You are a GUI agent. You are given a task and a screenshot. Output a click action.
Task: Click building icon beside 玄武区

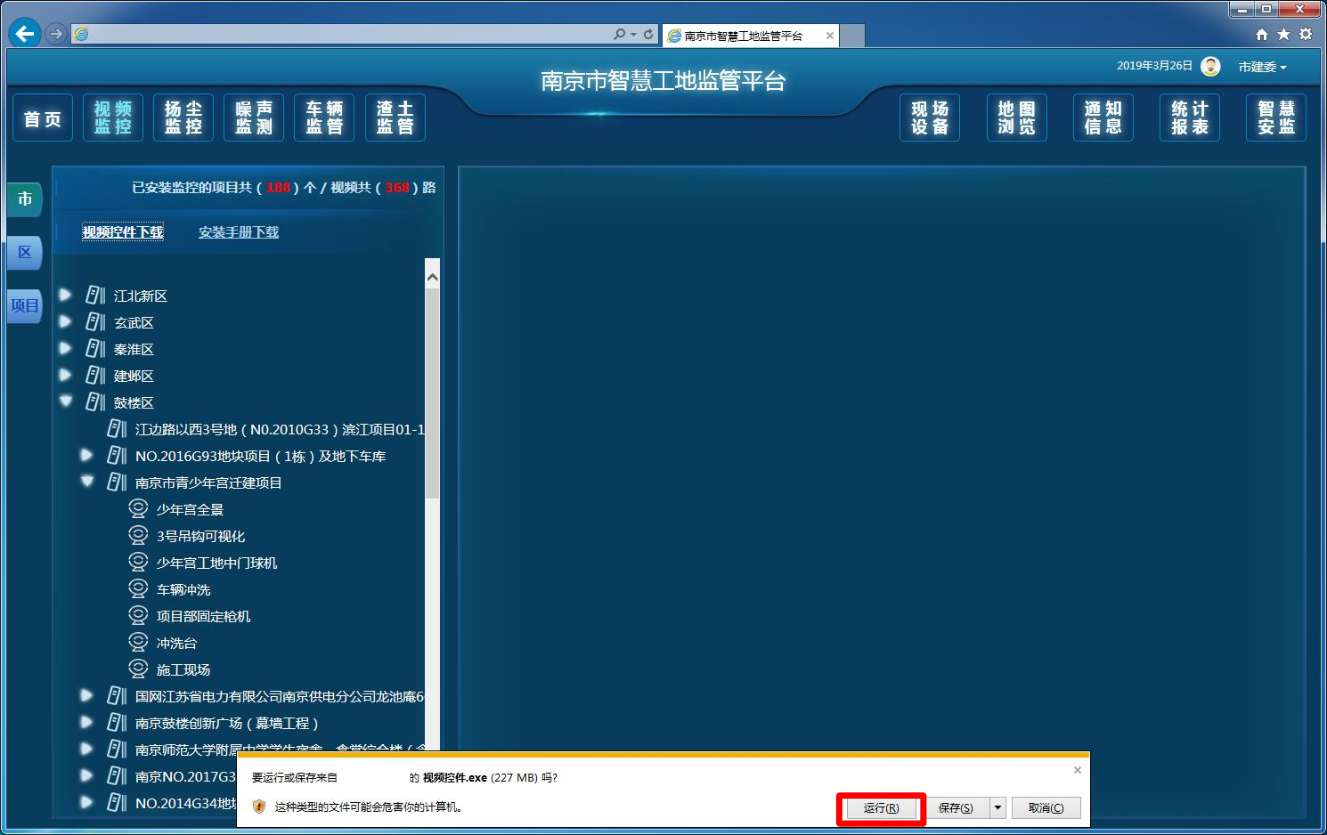[95, 322]
